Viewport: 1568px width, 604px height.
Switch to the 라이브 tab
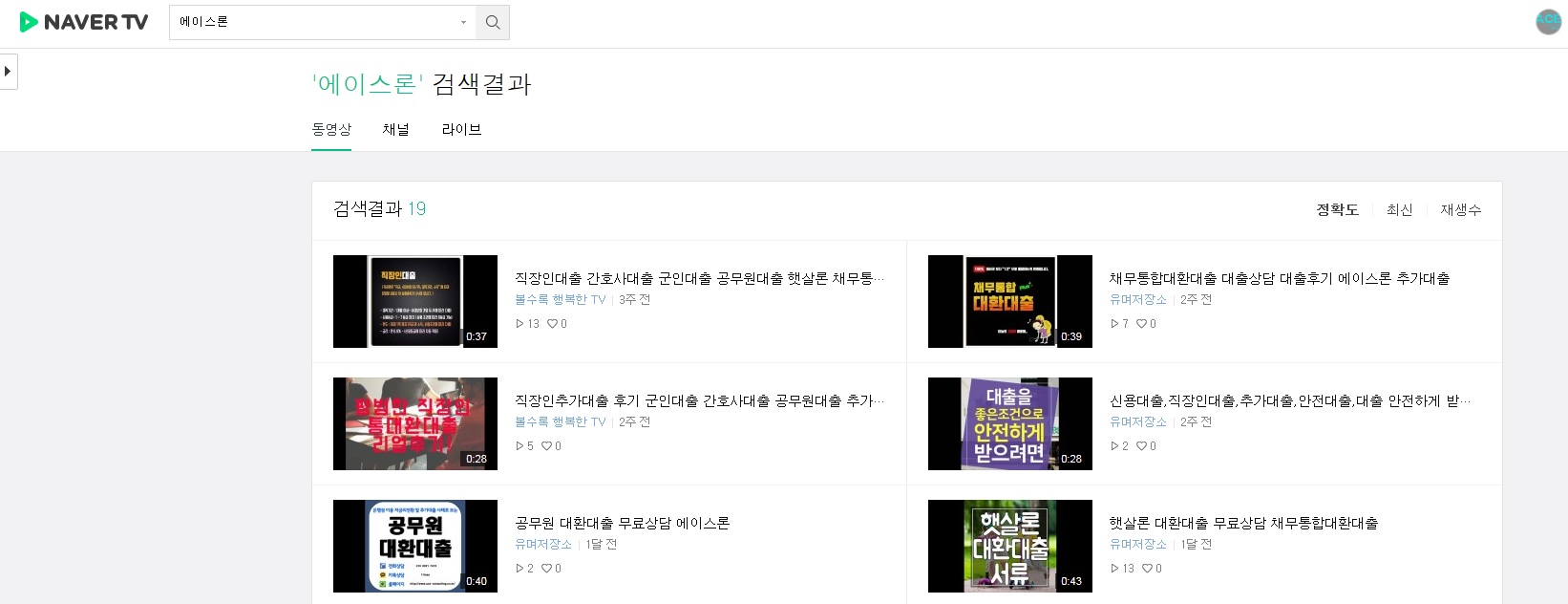(x=461, y=130)
